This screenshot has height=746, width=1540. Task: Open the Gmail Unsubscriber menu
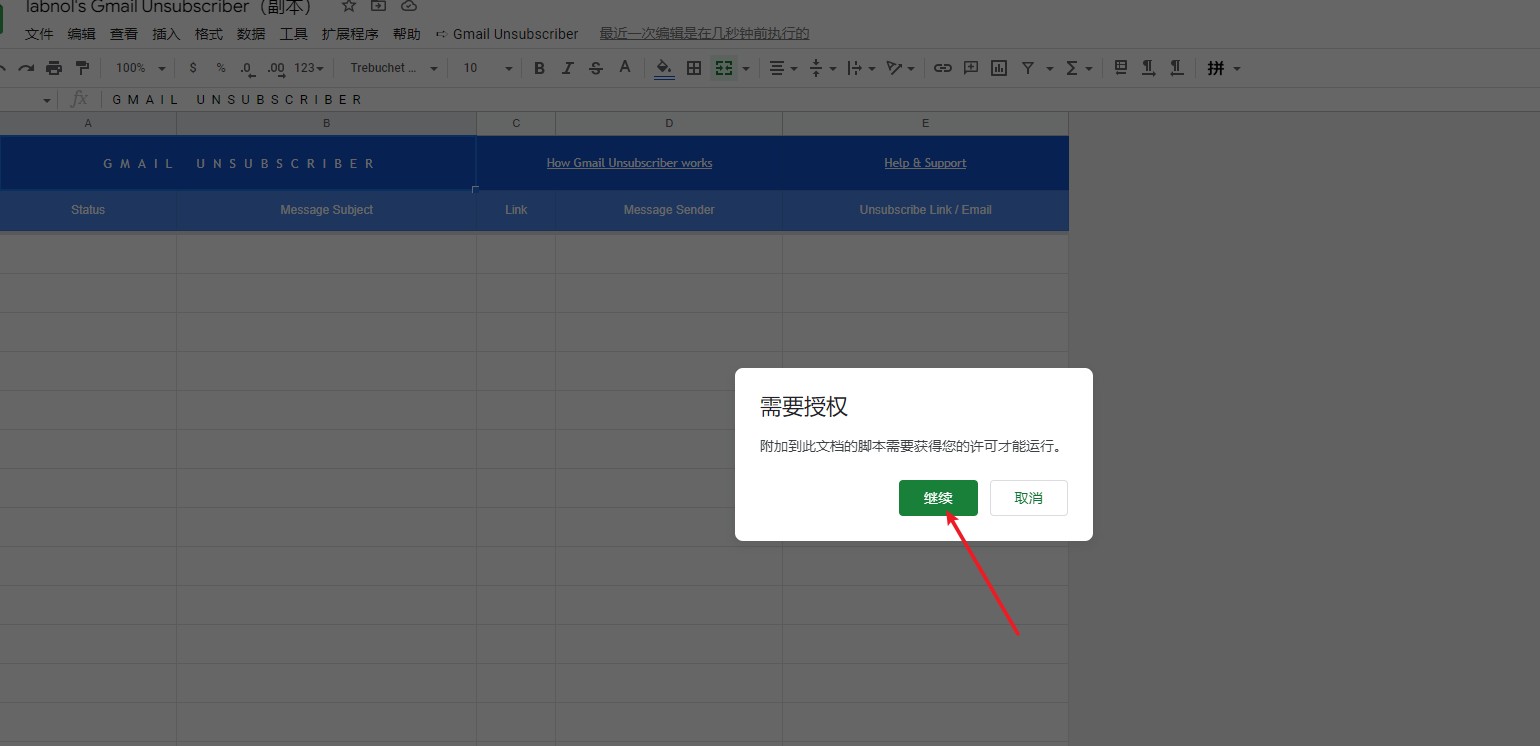[x=507, y=34]
